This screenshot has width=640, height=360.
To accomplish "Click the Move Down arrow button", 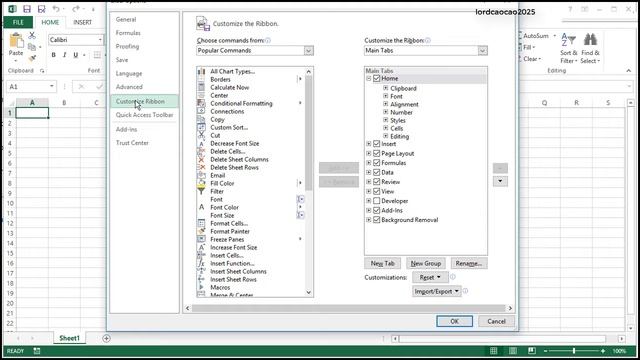I will tap(500, 181).
